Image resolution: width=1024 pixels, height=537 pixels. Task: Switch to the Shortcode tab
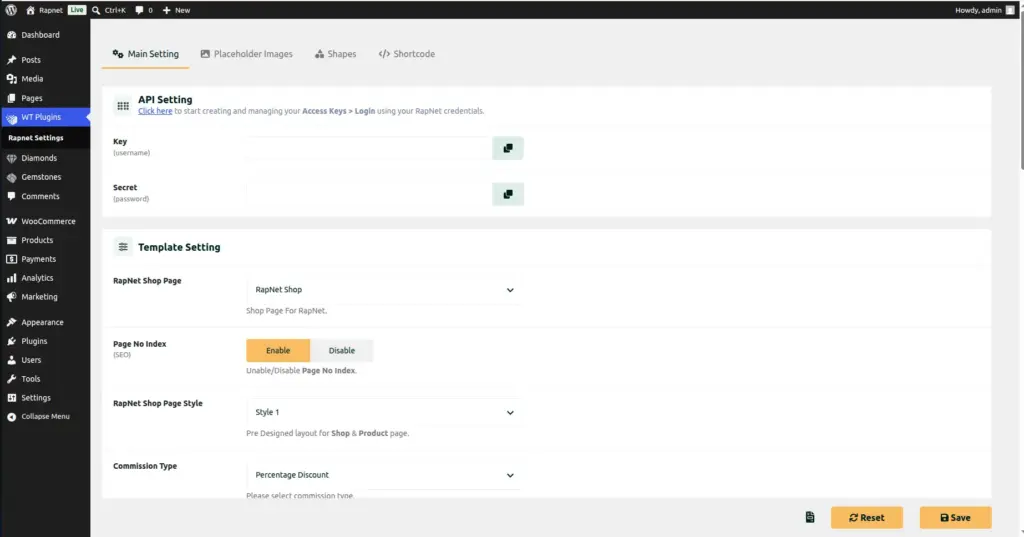pyautogui.click(x=407, y=54)
